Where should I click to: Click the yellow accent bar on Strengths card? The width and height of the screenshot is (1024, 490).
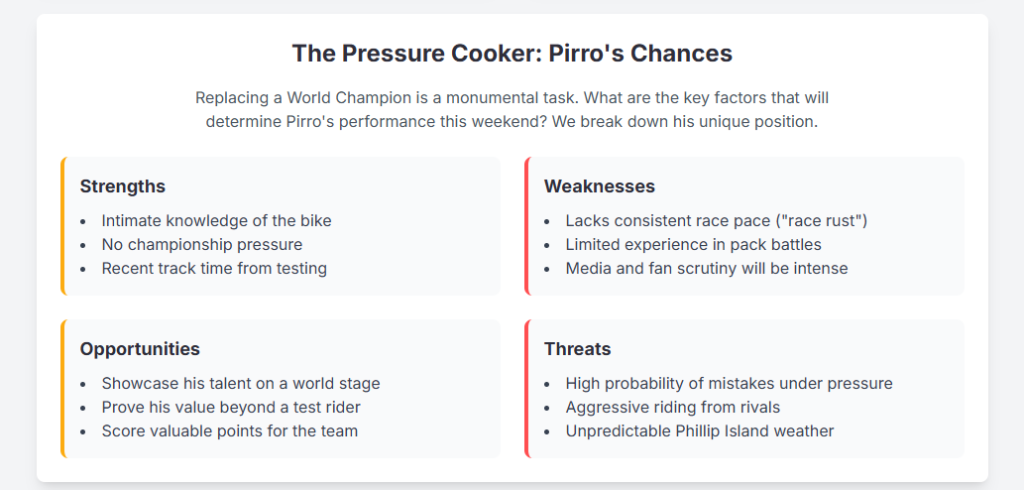point(62,226)
